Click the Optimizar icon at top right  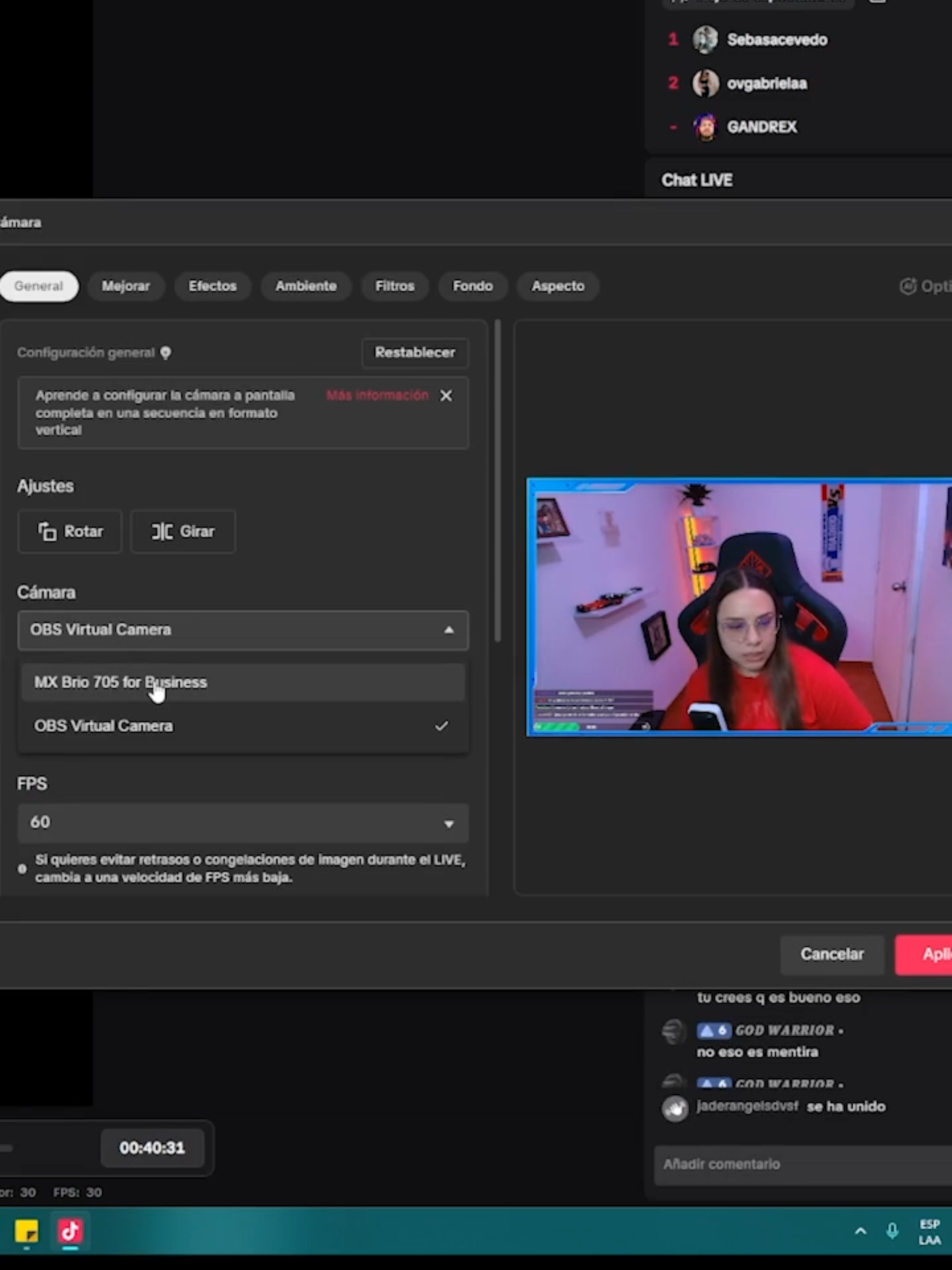pyautogui.click(x=908, y=286)
